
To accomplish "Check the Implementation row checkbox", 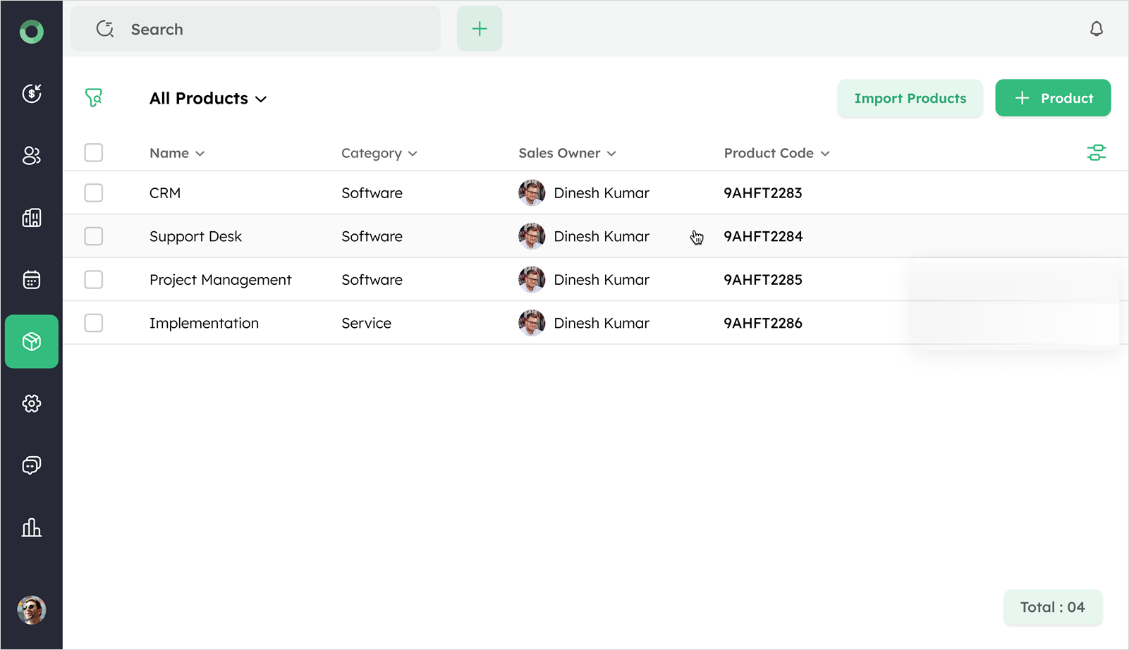I will (x=94, y=323).
